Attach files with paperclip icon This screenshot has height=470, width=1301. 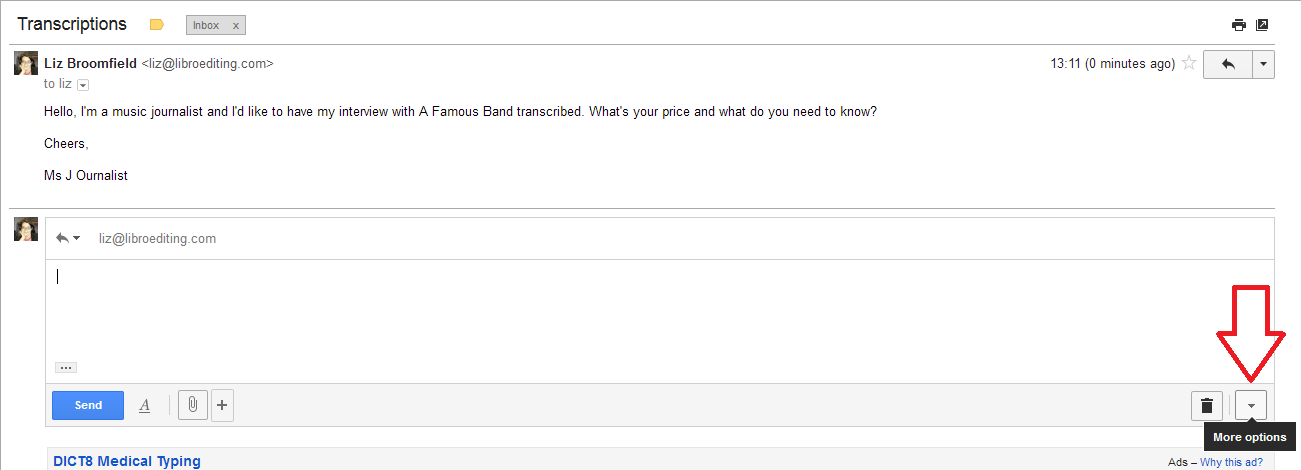click(192, 405)
